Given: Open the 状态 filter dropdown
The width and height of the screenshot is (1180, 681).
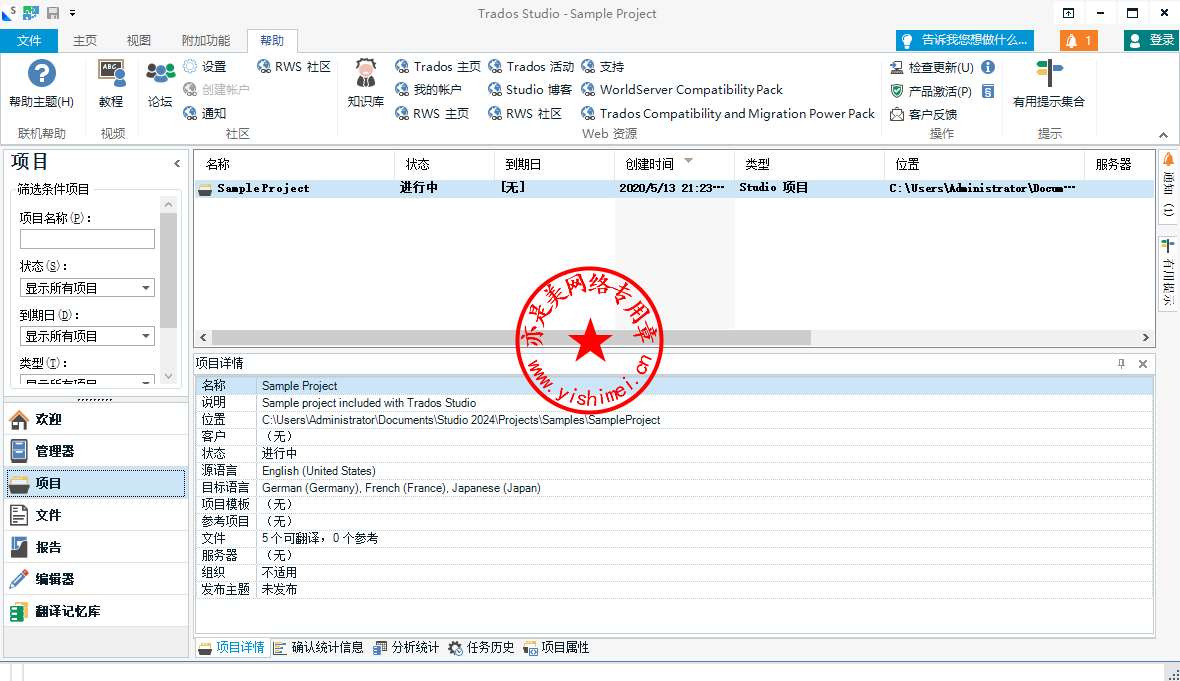Looking at the screenshot, I should 87,288.
